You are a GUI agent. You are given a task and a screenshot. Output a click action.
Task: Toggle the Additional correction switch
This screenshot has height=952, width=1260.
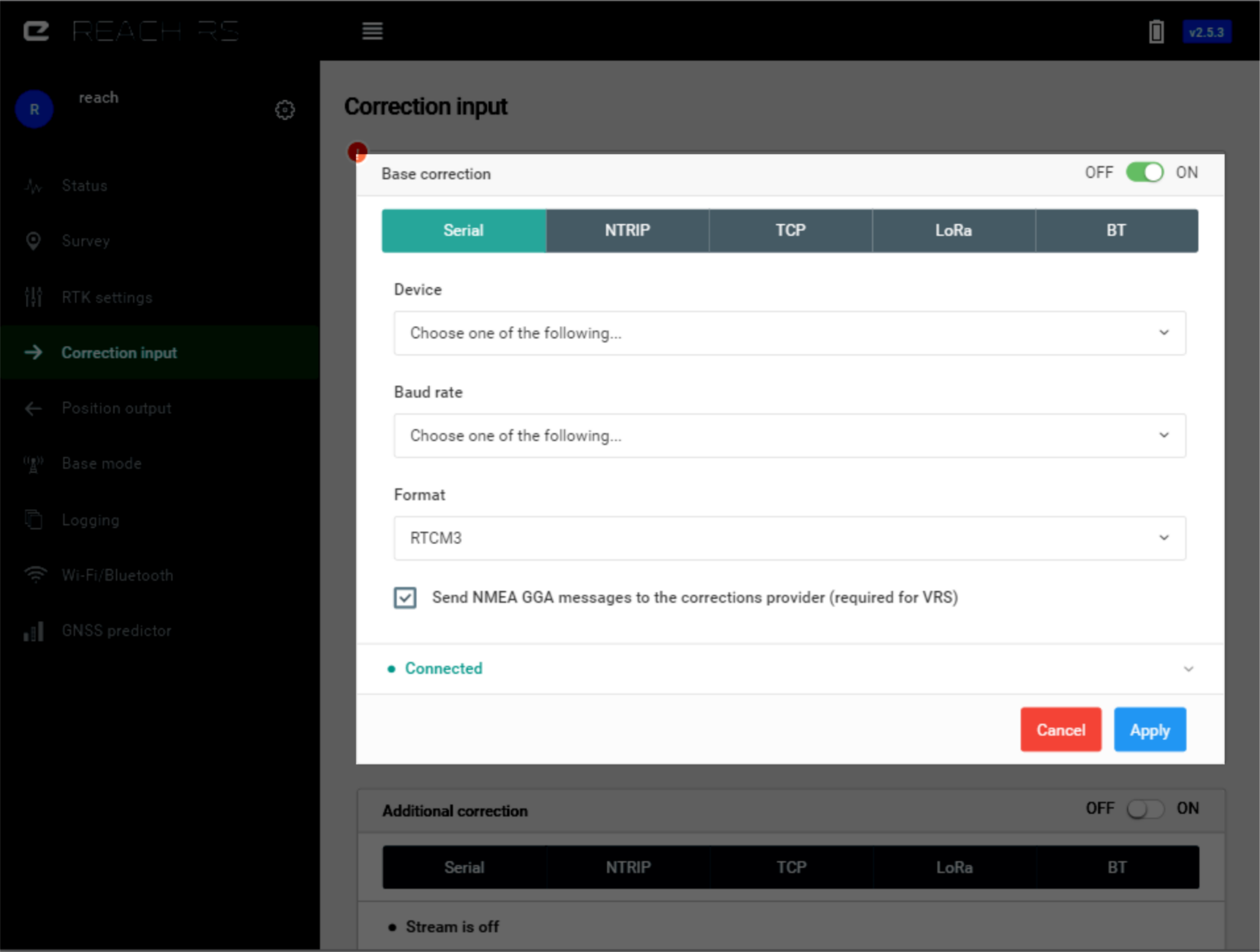pos(1145,809)
